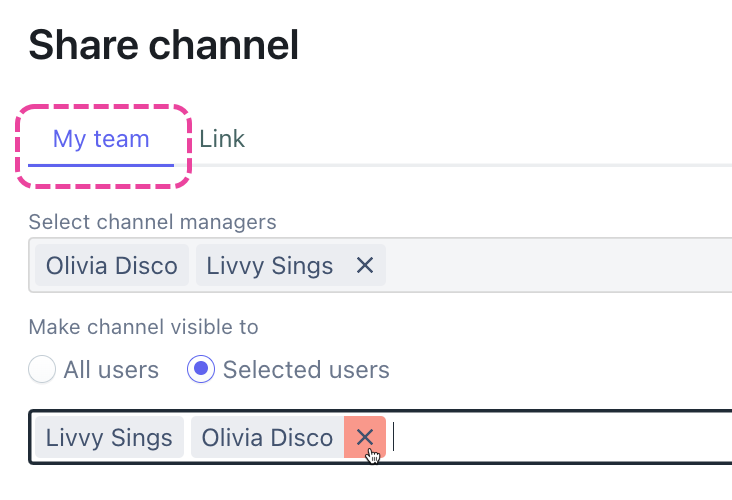Select the Livvy Sings chip in channel managers
Image resolution: width=732 pixels, height=500 pixels.
click(x=270, y=265)
